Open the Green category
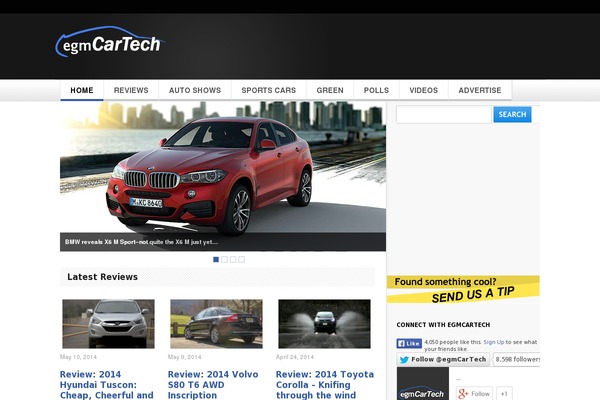Image resolution: width=600 pixels, height=400 pixels. pos(330,90)
